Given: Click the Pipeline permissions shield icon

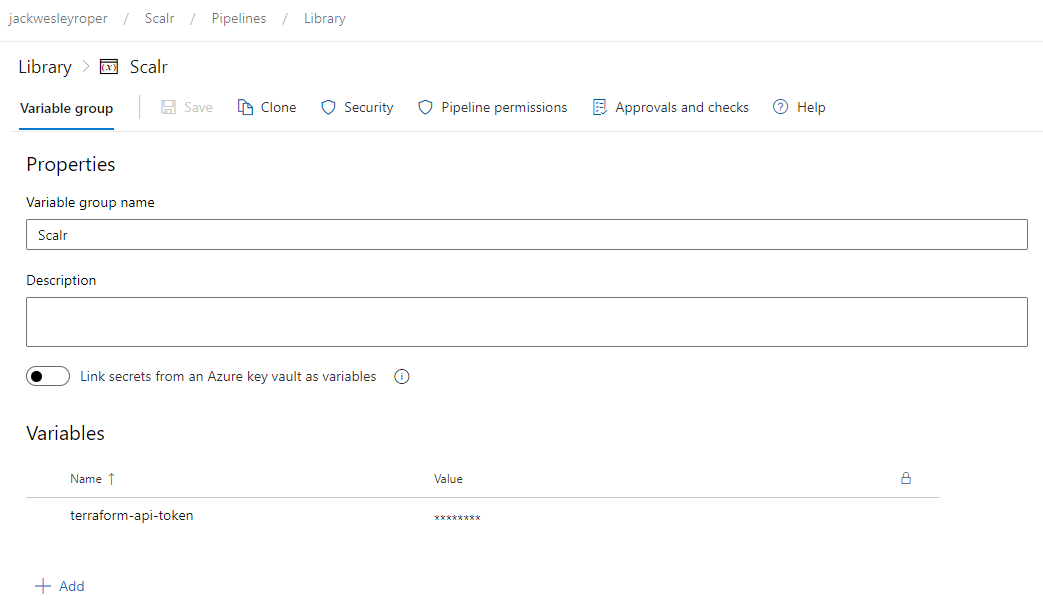Looking at the screenshot, I should click(x=425, y=107).
